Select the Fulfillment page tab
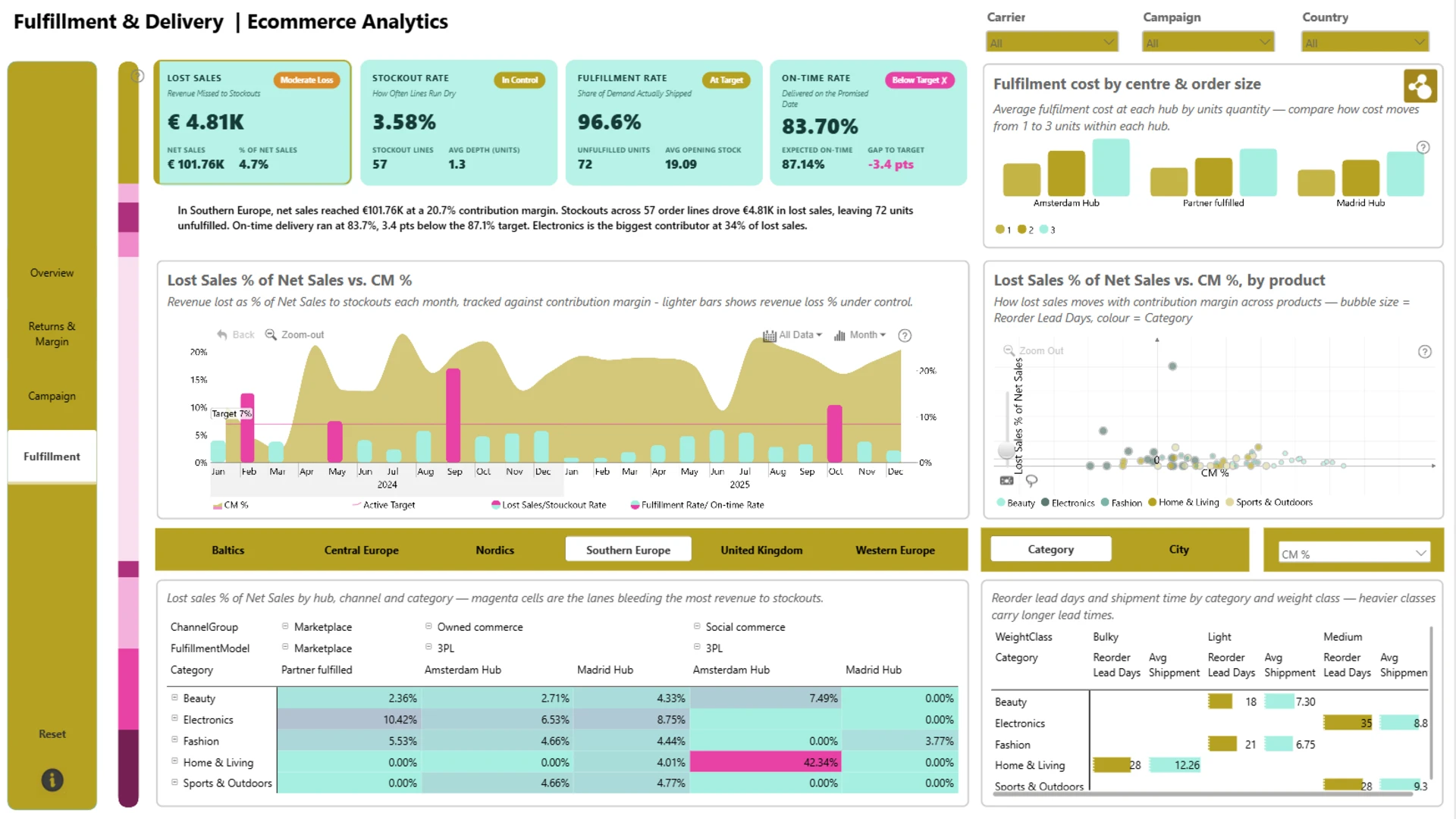This screenshot has width=1456, height=819. (52, 457)
